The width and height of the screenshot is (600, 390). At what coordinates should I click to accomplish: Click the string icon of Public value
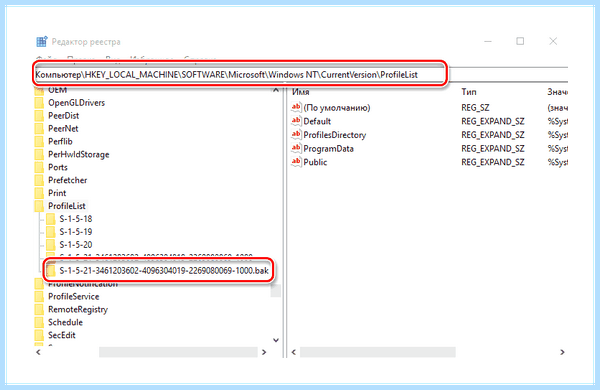pyautogui.click(x=296, y=162)
